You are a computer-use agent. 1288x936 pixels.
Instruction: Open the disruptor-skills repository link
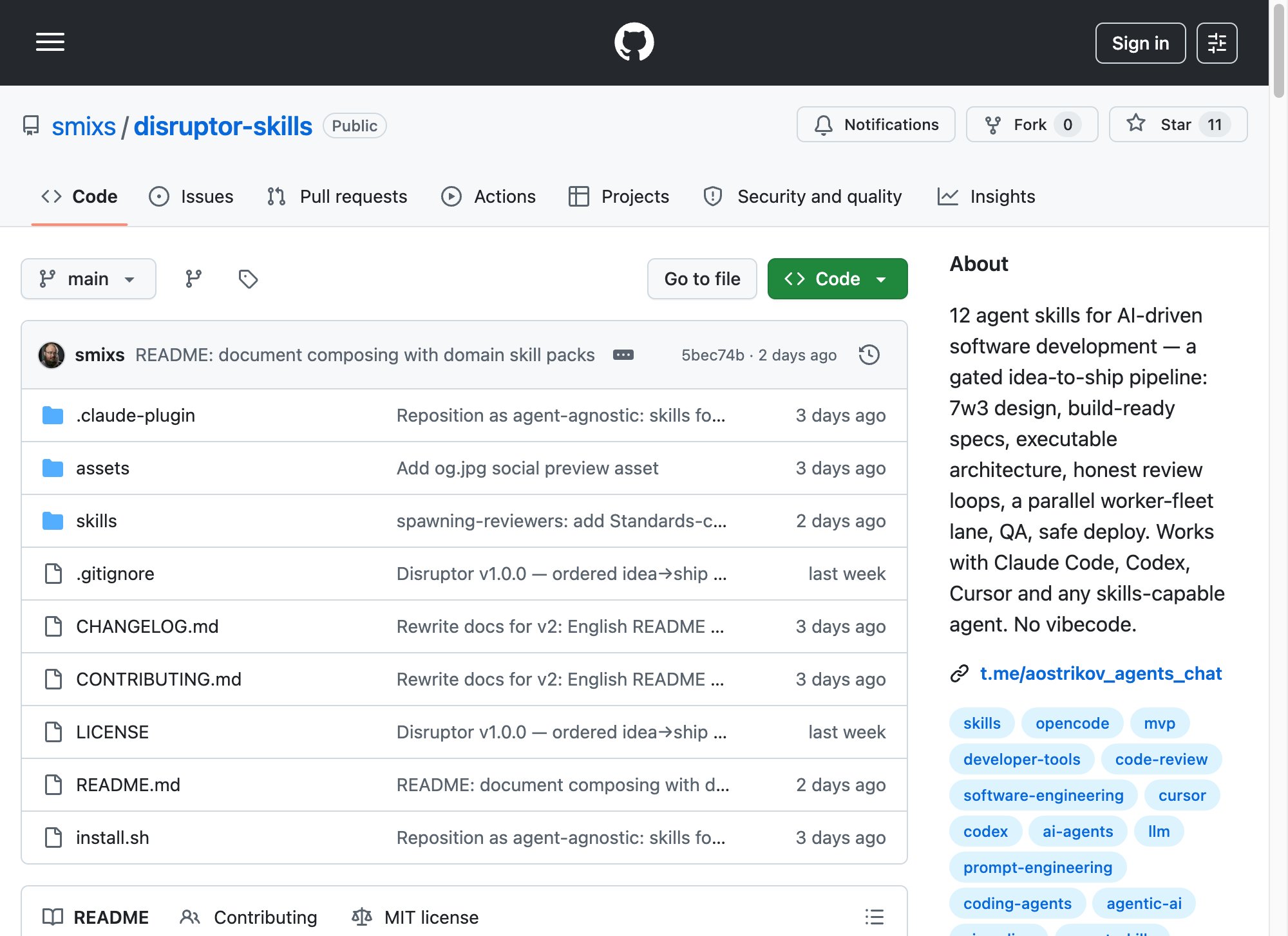tap(223, 126)
